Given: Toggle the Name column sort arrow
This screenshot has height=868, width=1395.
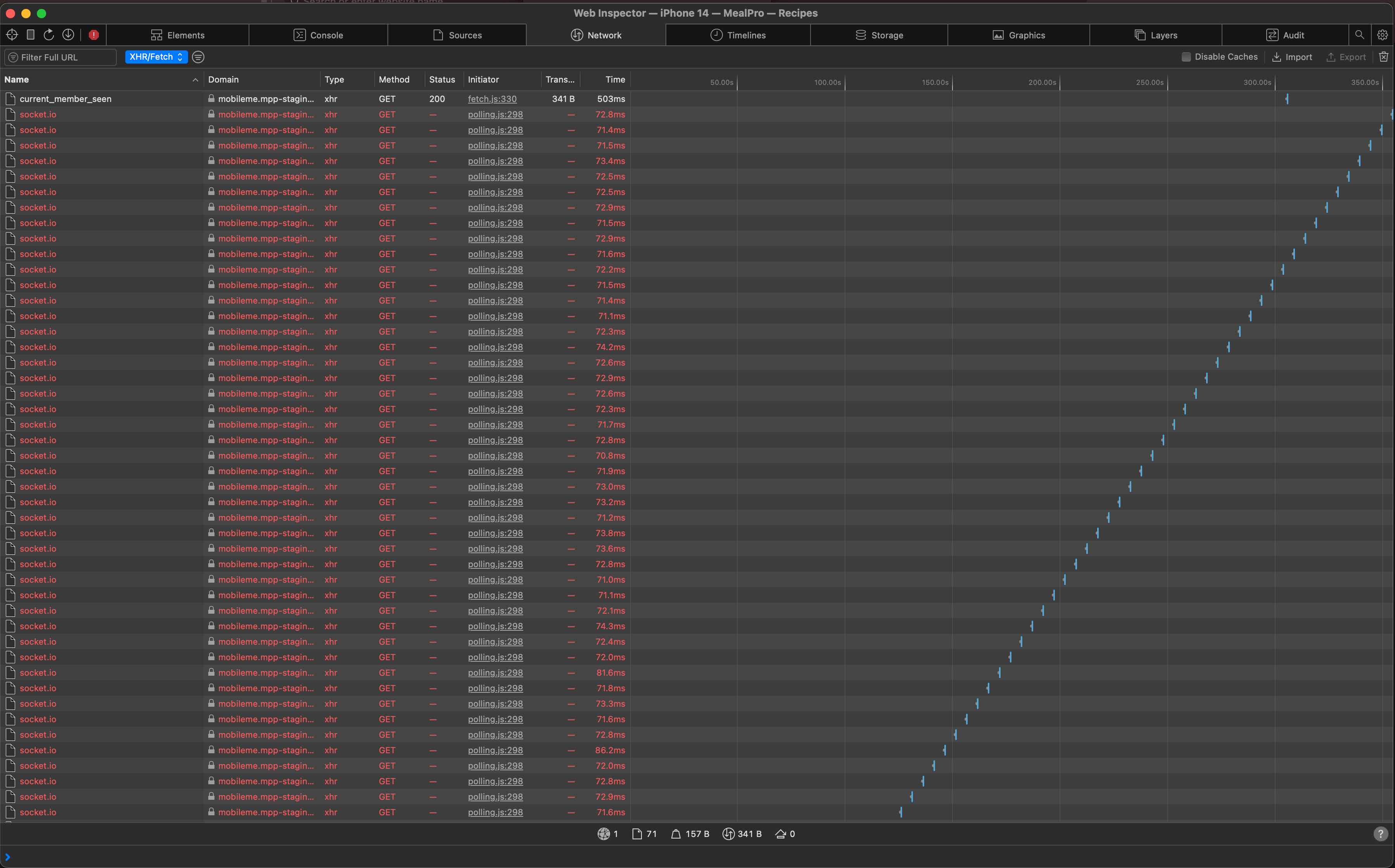Looking at the screenshot, I should point(195,80).
